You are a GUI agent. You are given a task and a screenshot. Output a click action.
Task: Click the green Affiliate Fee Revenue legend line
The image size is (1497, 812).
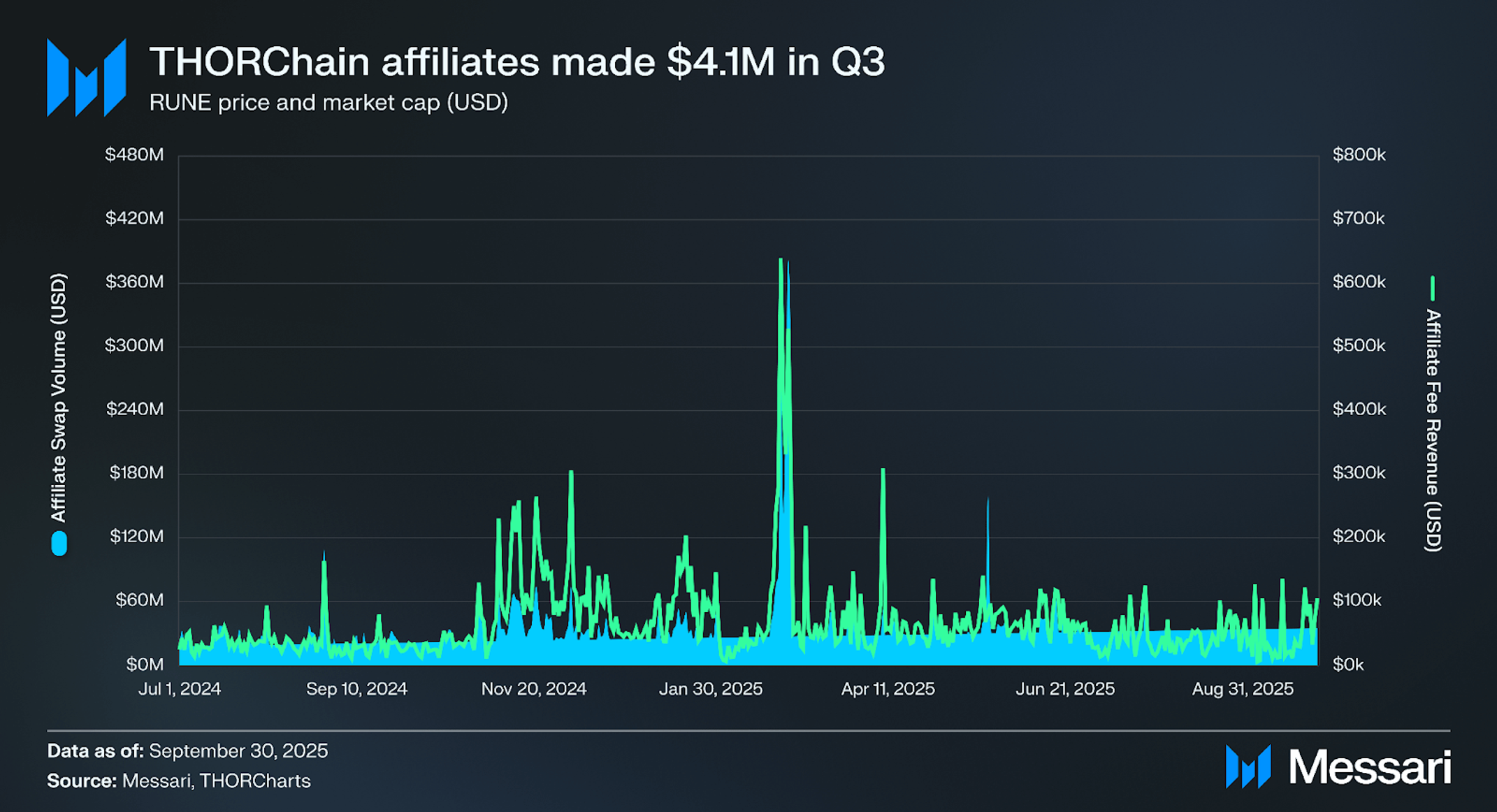click(x=1432, y=288)
